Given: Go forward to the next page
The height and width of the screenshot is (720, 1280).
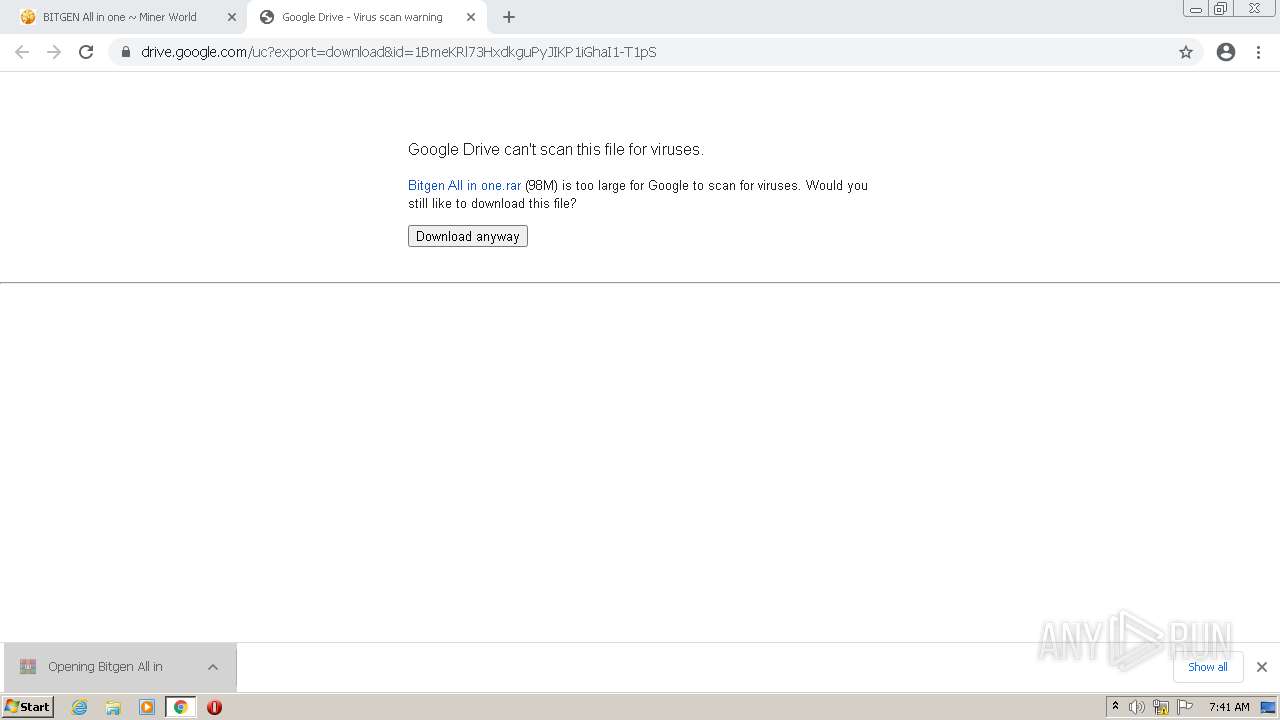Looking at the screenshot, I should coord(54,52).
